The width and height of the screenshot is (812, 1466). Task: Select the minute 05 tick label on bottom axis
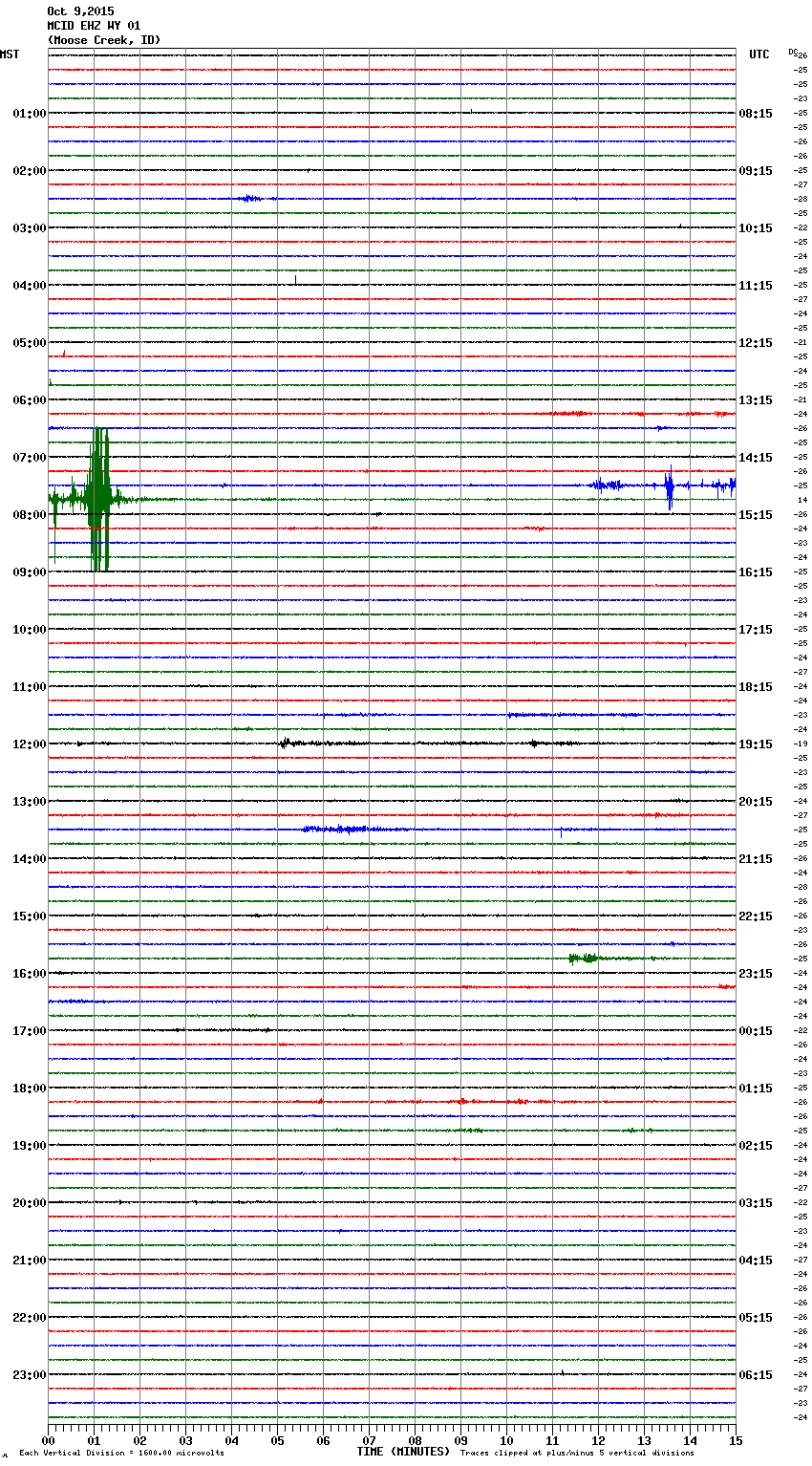pos(278,1440)
